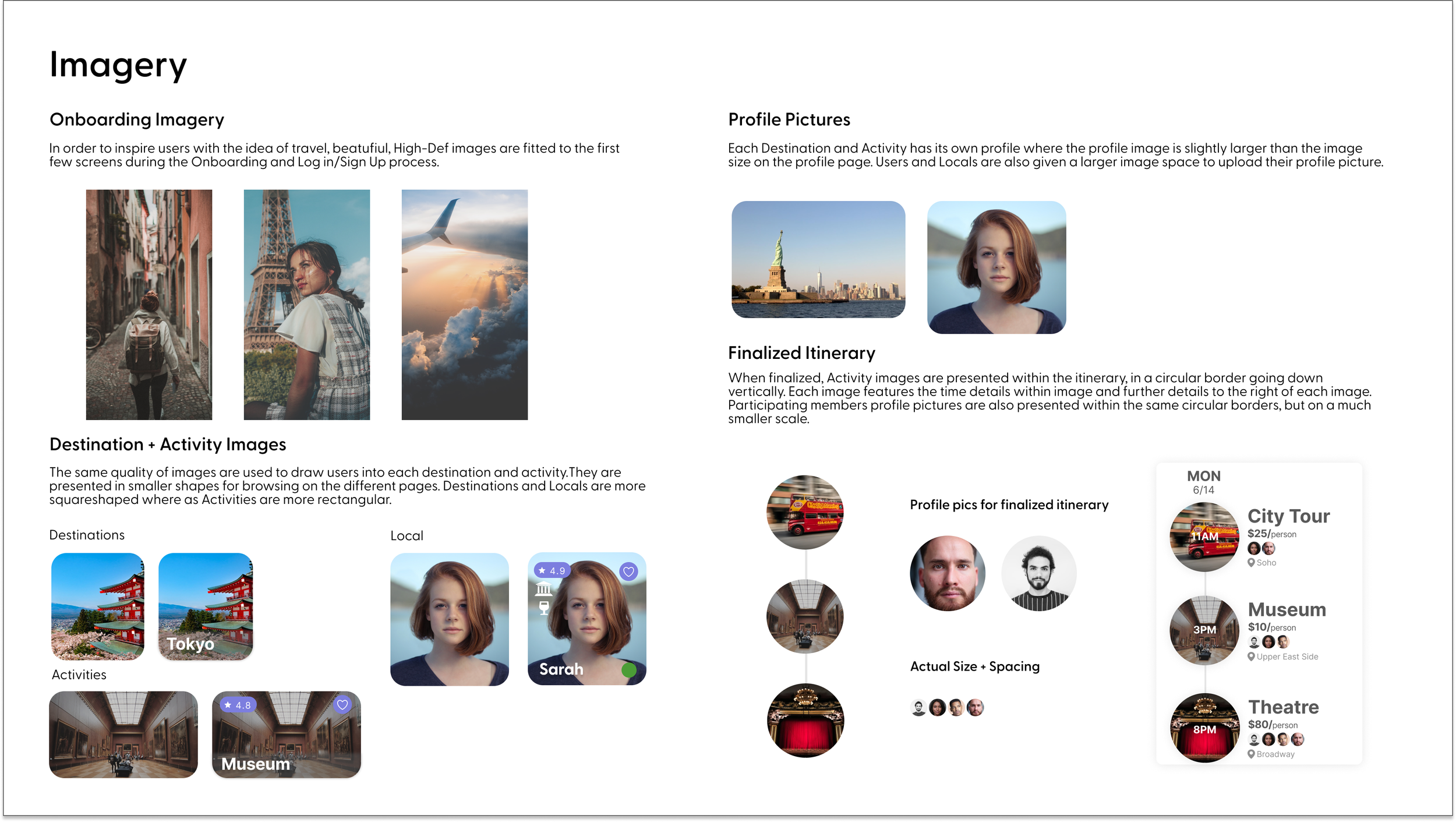Click the bus circle without a time label

coord(805,512)
